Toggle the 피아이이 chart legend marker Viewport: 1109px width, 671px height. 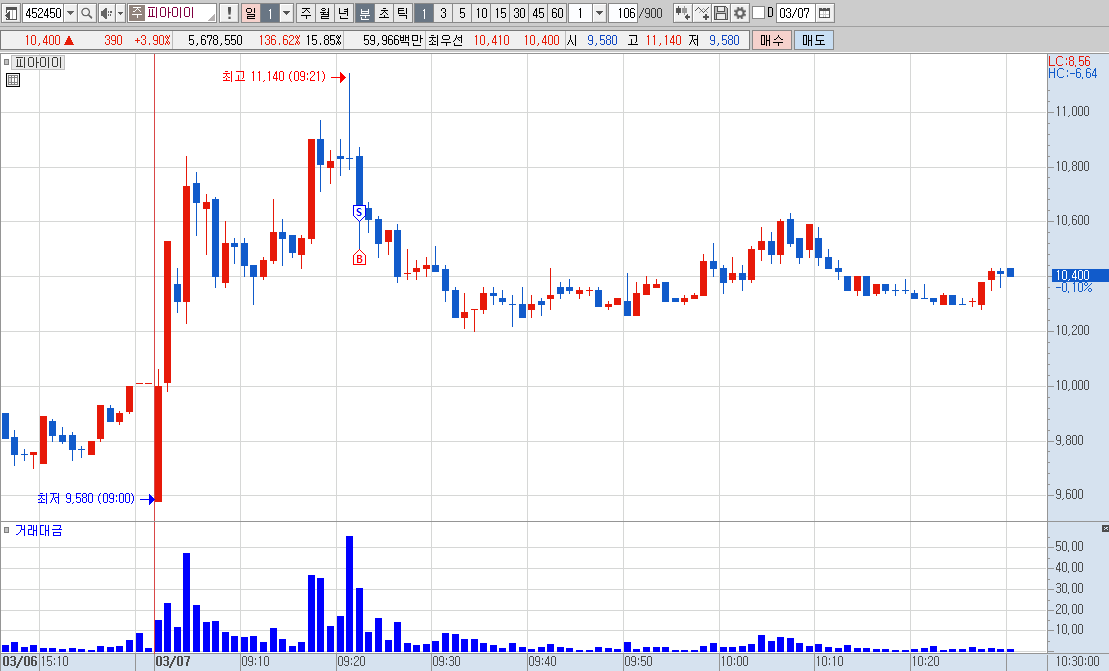tap(6, 62)
